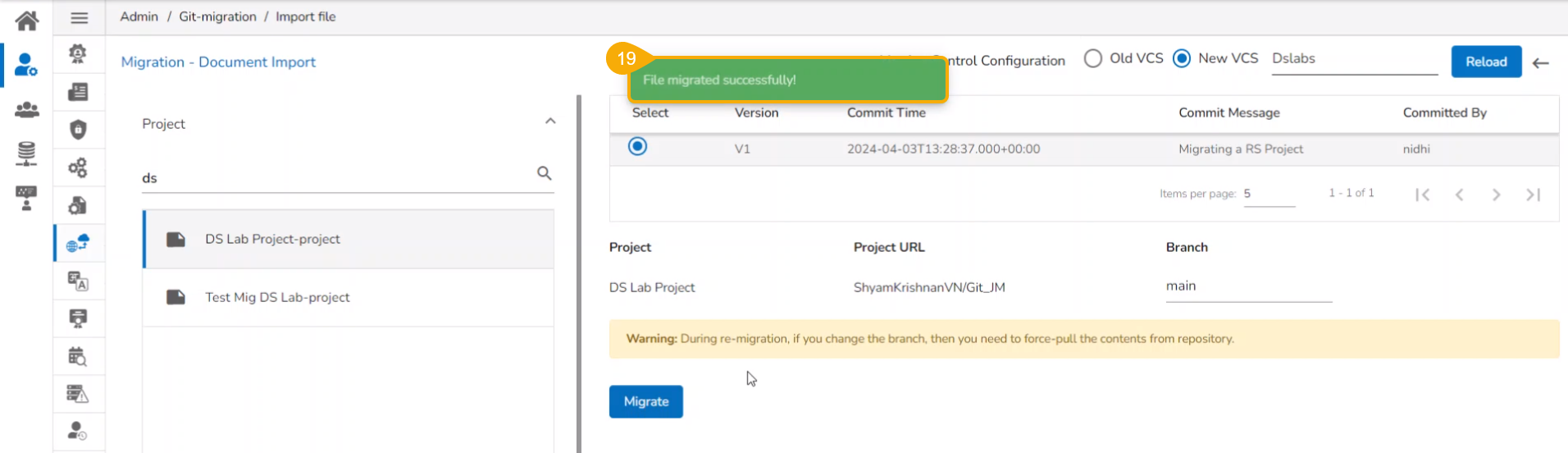This screenshot has width=1568, height=453.
Task: Open the connected gears configuration icon
Action: (78, 167)
